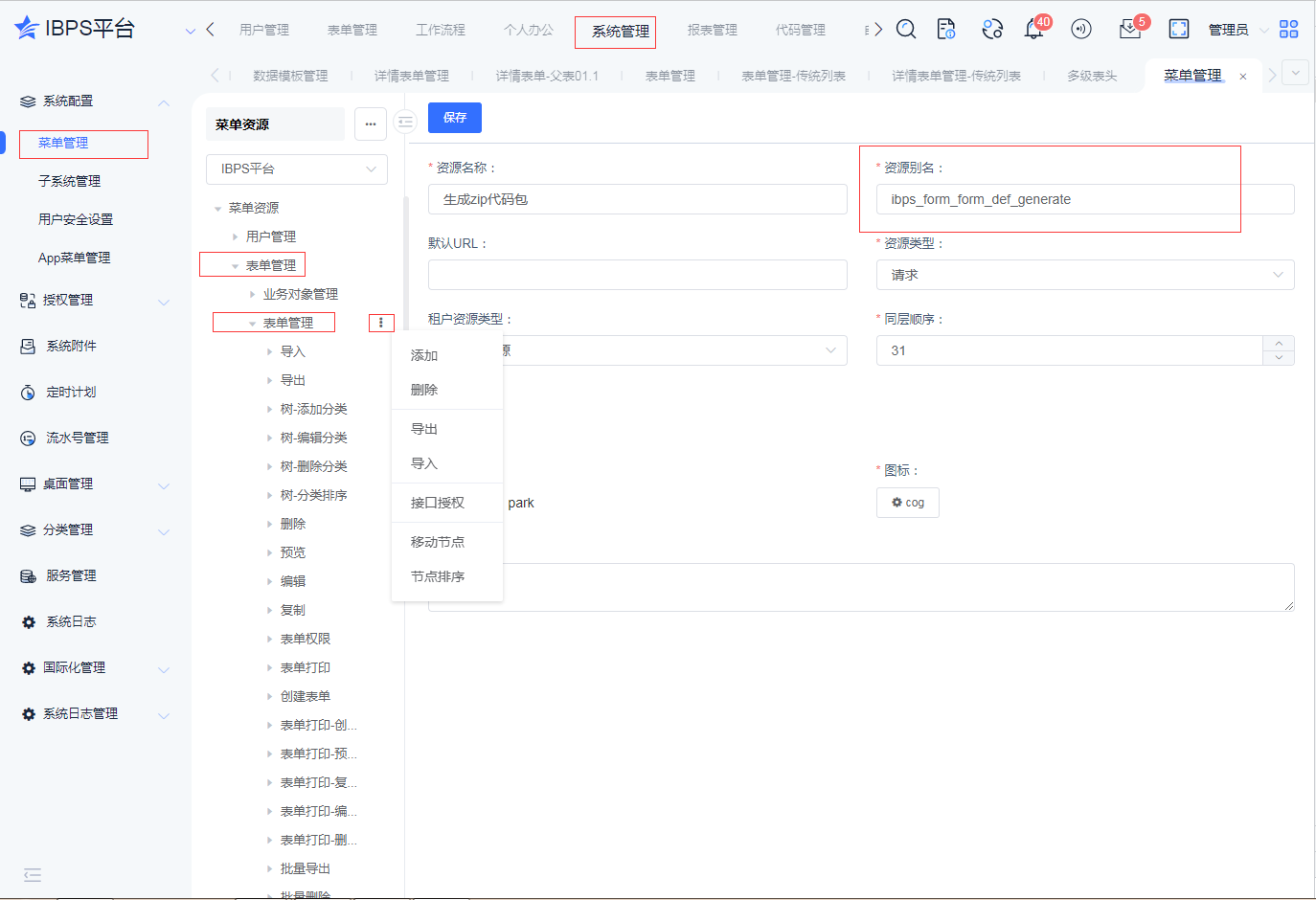Open the app grid icon at top right

[1288, 30]
